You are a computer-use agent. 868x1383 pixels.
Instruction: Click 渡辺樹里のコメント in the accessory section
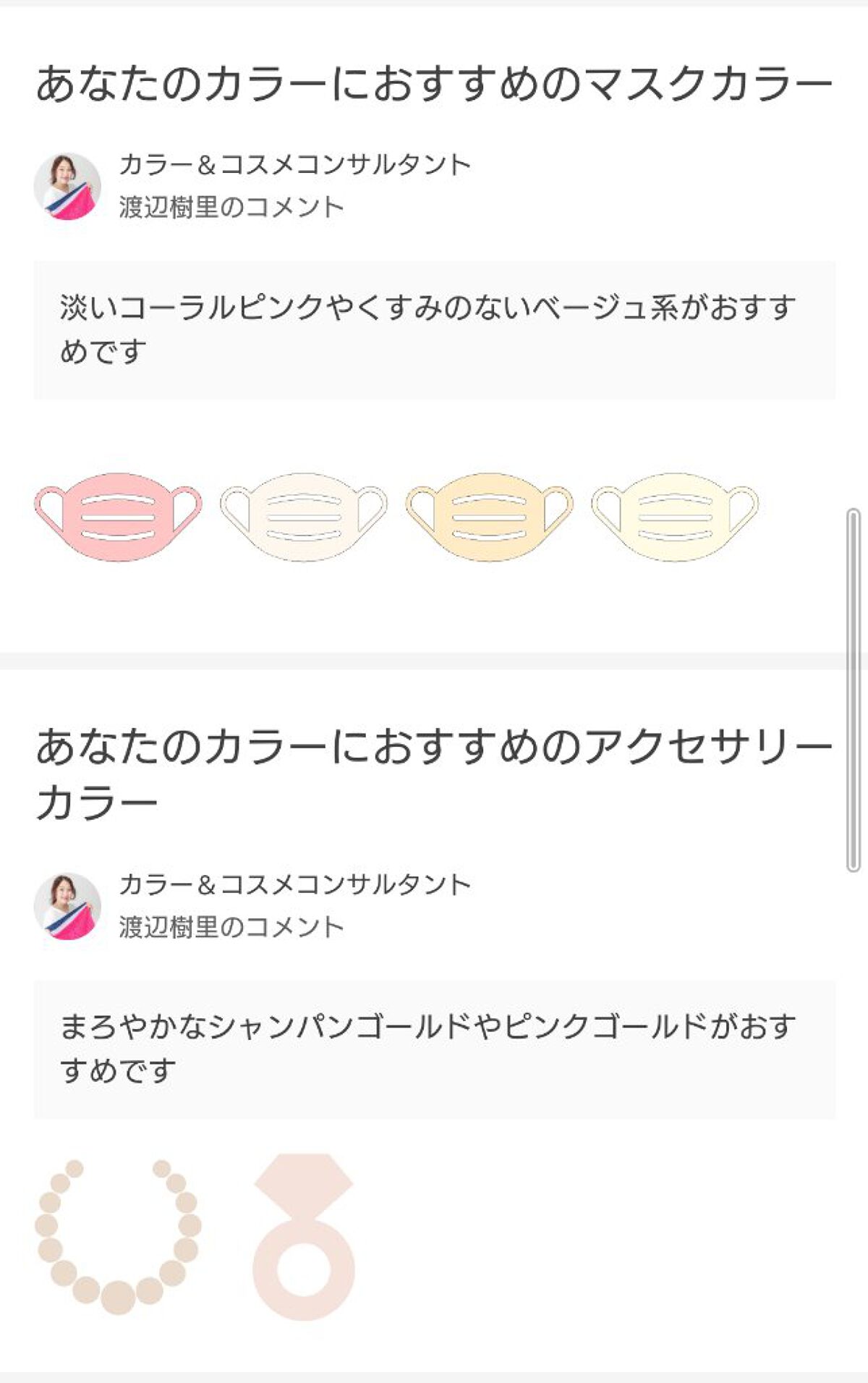point(231,927)
